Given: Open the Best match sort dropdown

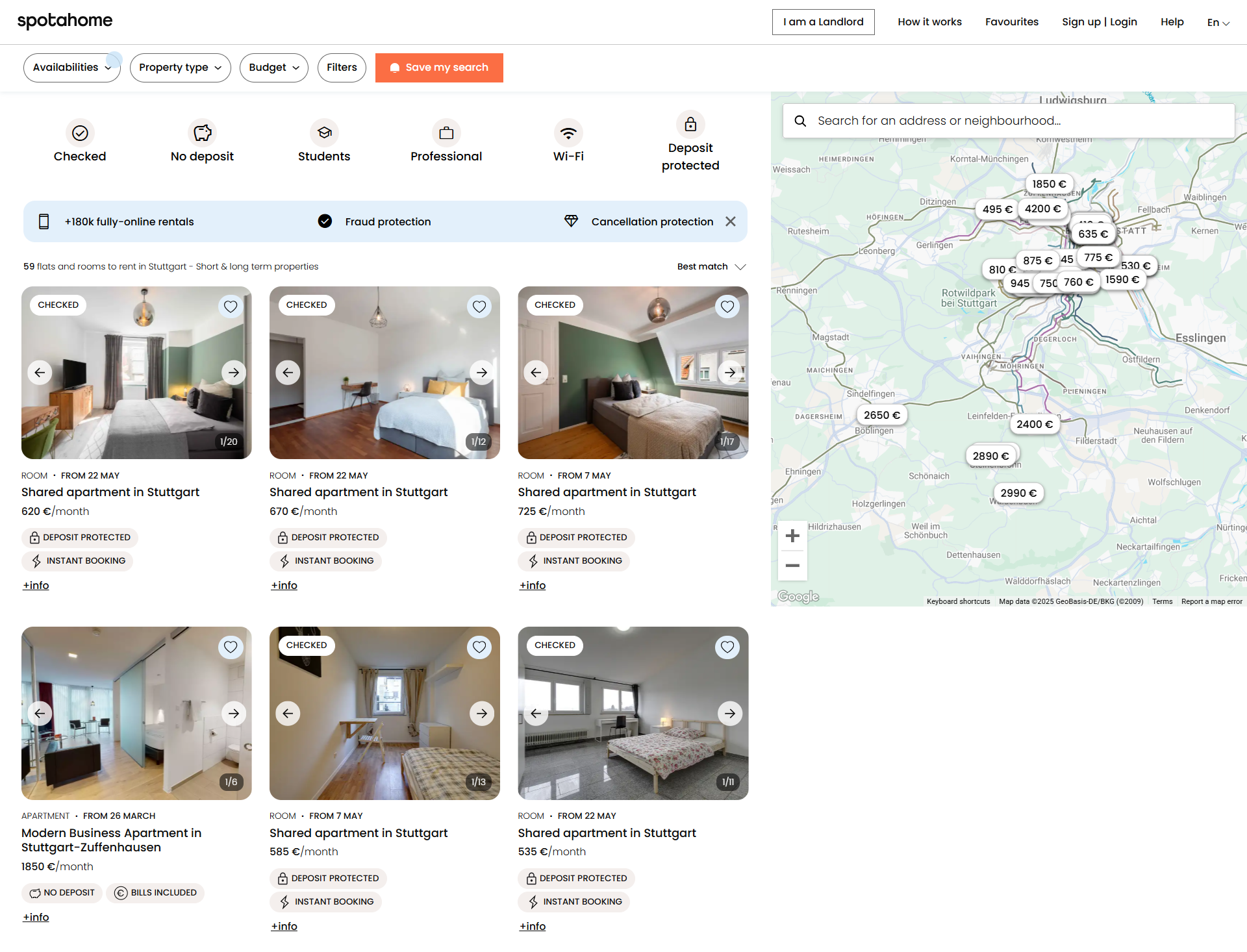Looking at the screenshot, I should [711, 266].
